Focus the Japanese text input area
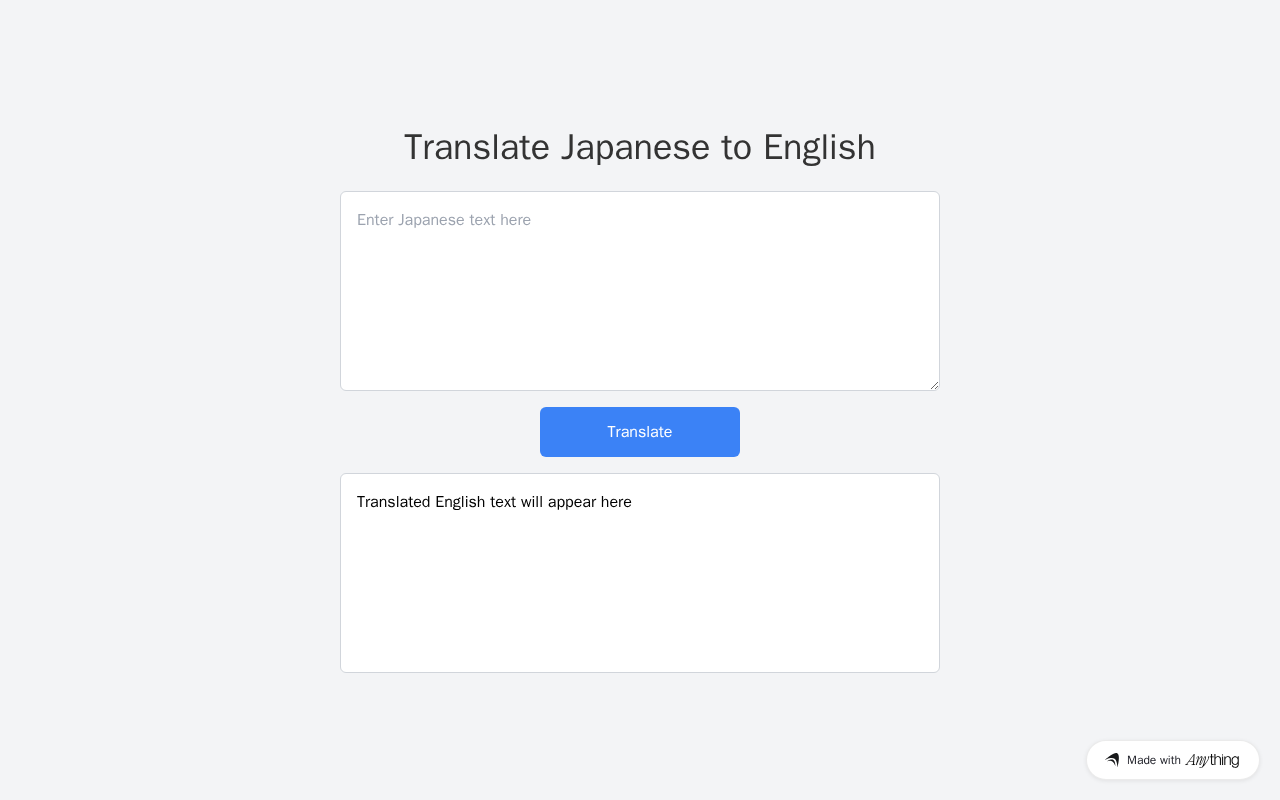1280x800 pixels. [640, 291]
